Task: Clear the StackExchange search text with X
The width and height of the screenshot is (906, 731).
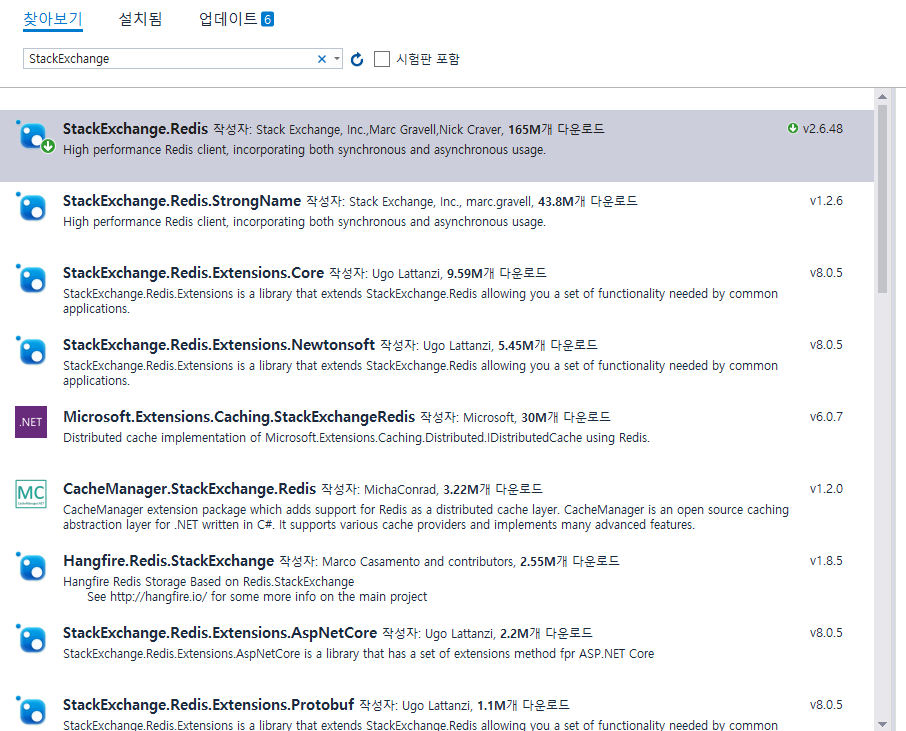Action: point(322,59)
